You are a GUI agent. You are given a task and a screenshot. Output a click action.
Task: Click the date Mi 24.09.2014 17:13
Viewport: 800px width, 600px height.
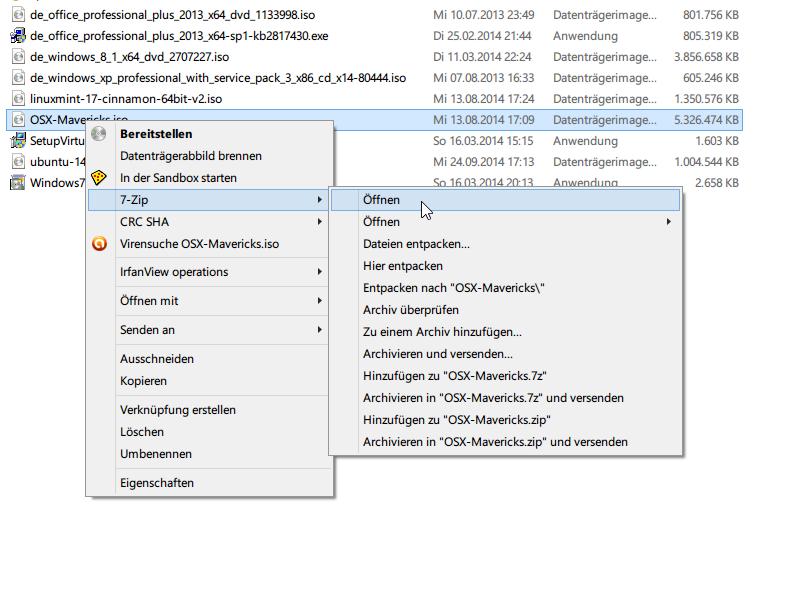point(484,162)
